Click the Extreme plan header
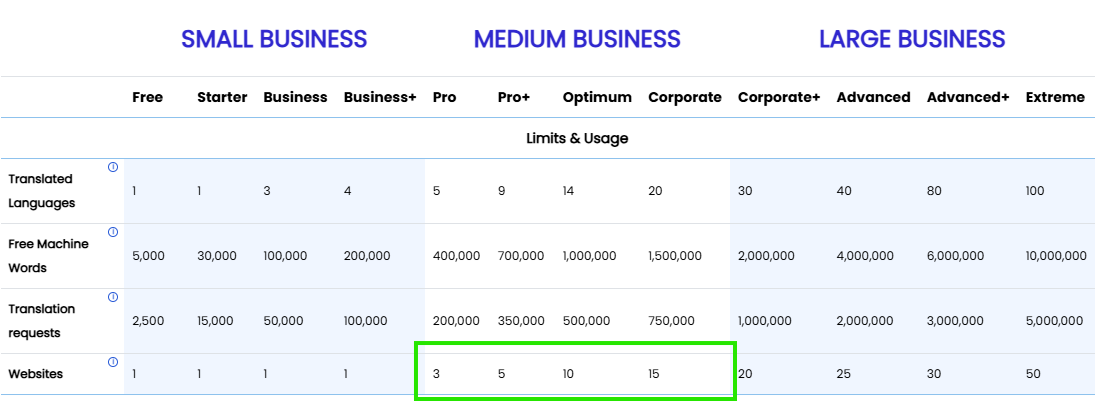The height and width of the screenshot is (407, 1100). tap(1055, 98)
